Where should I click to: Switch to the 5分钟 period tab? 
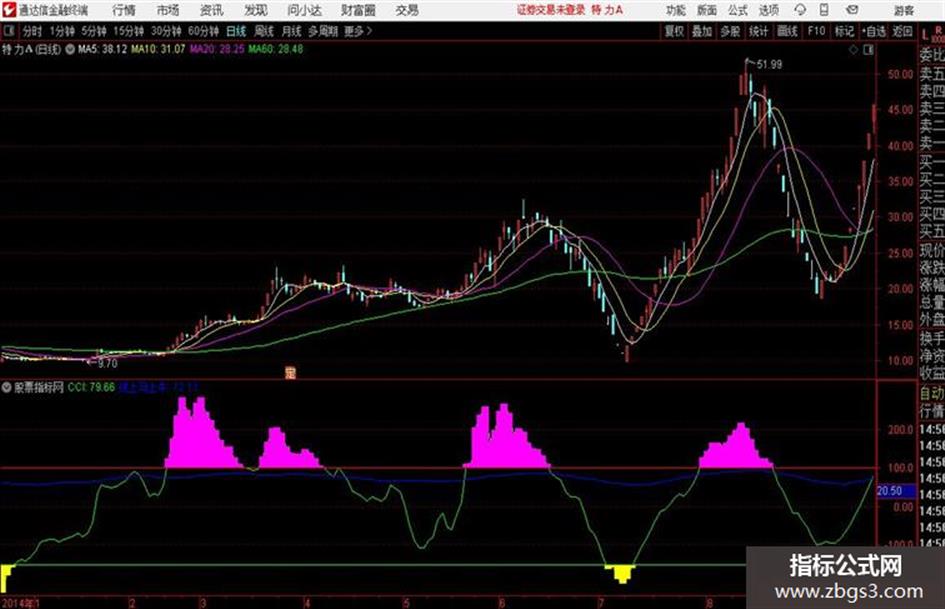tap(94, 31)
